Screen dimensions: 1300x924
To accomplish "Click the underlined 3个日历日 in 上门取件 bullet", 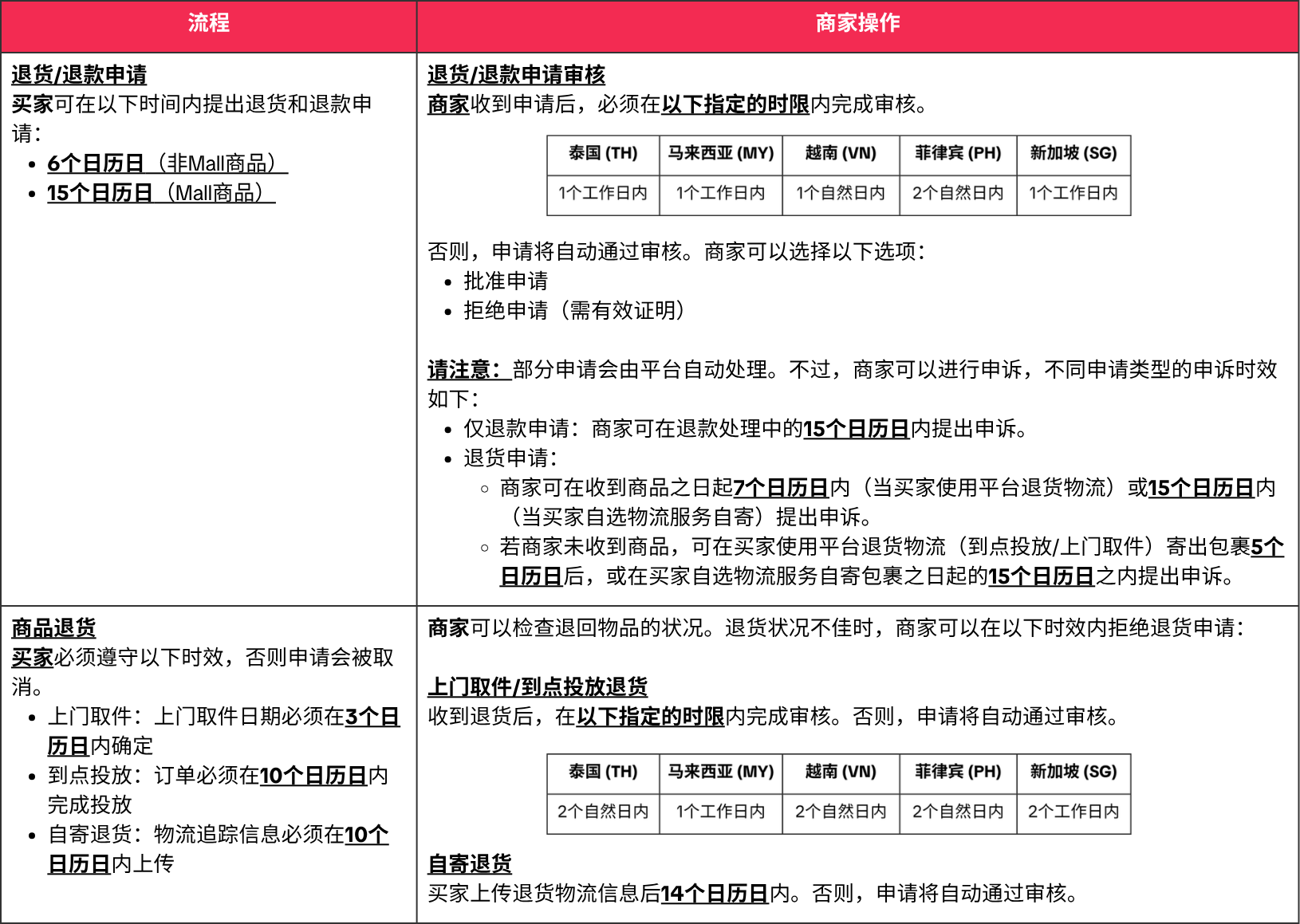I will (372, 717).
